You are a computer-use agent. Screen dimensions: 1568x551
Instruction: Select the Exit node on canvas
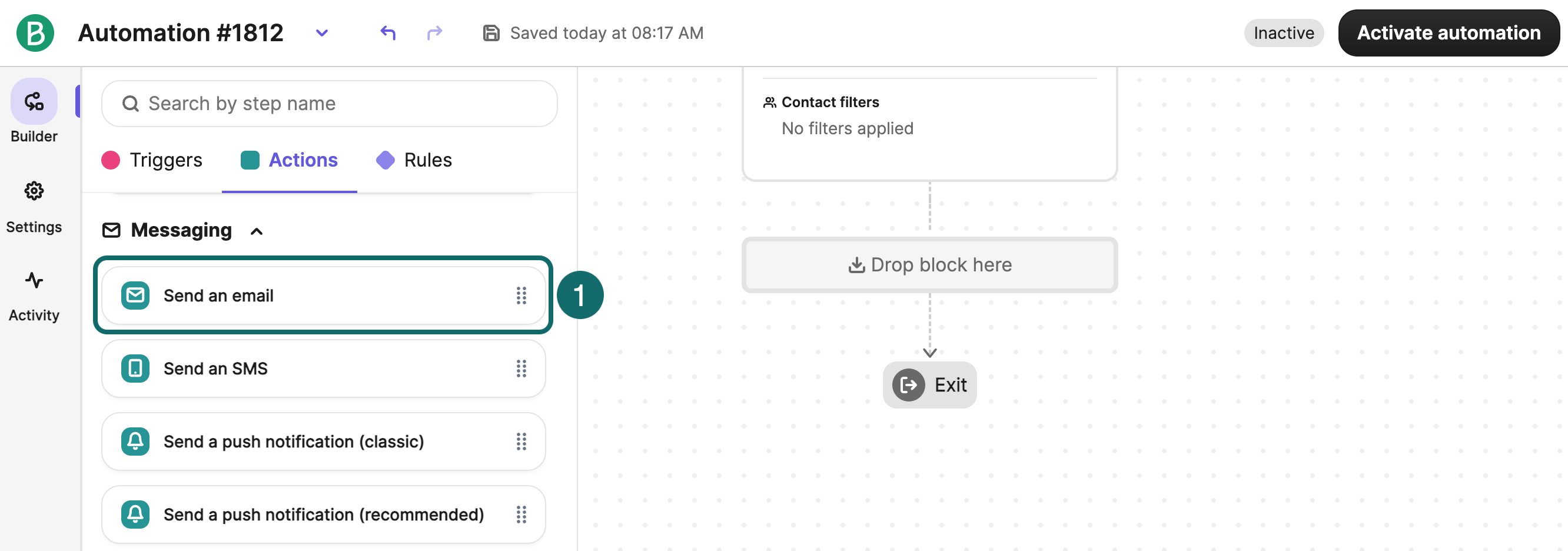[929, 385]
